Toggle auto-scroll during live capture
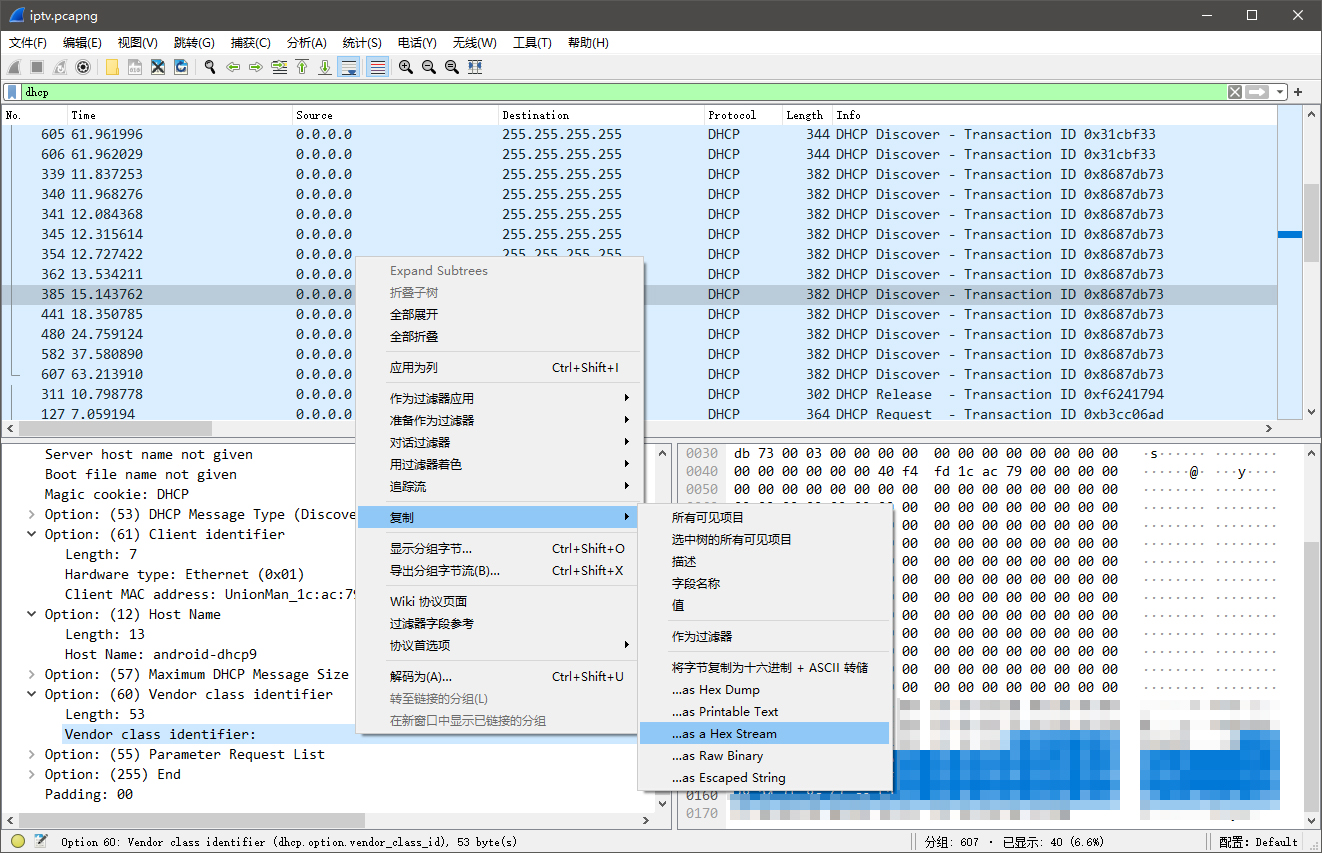This screenshot has height=853, width=1322. point(349,67)
